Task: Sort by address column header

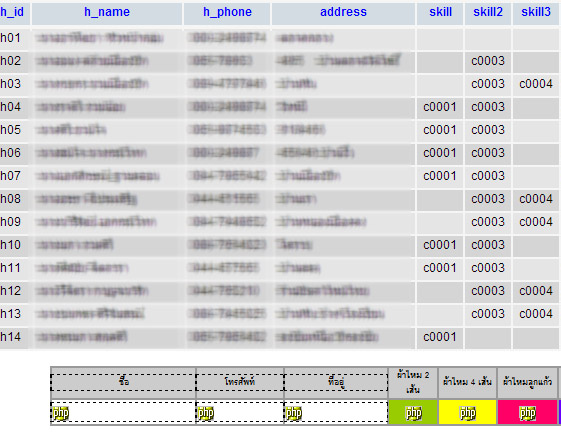Action: click(x=343, y=12)
